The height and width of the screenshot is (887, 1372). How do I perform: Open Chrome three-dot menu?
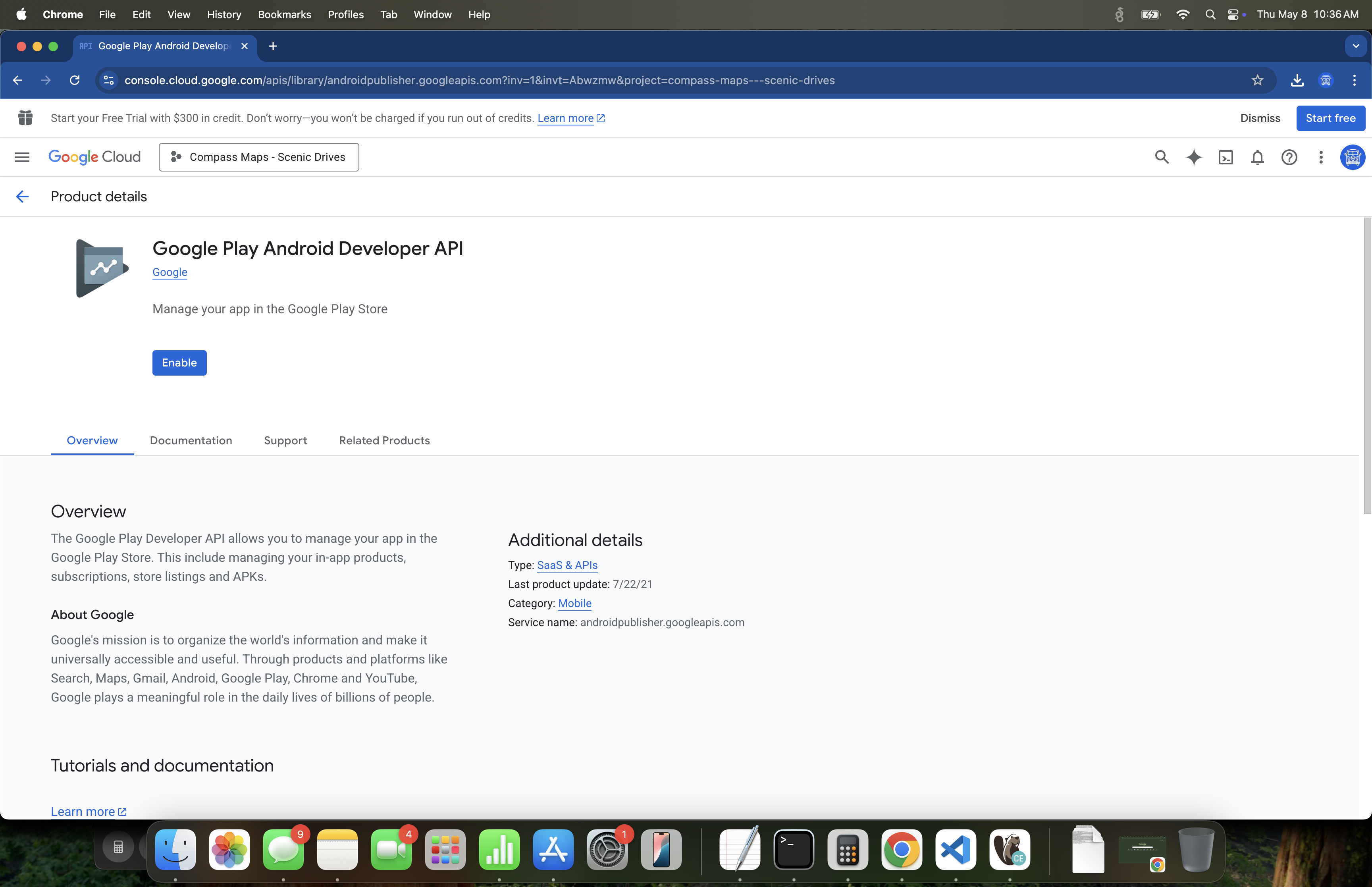click(1354, 80)
